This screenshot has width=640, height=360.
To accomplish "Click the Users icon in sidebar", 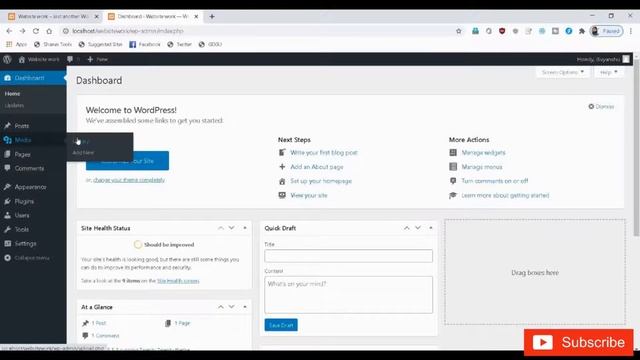I will pos(7,215).
